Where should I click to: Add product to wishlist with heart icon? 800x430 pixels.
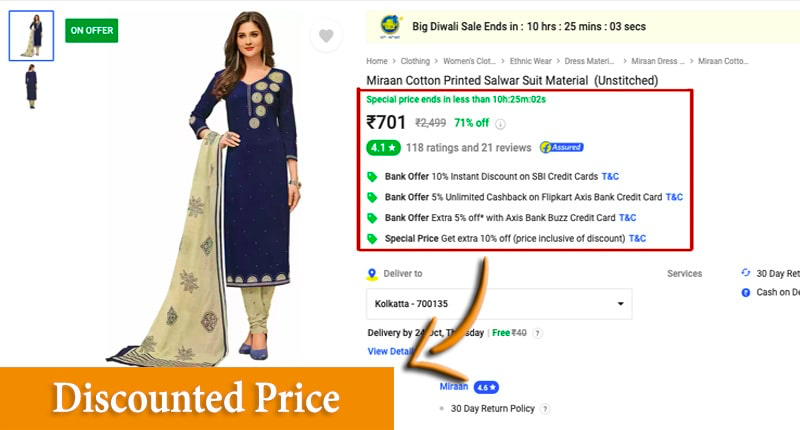tap(326, 36)
